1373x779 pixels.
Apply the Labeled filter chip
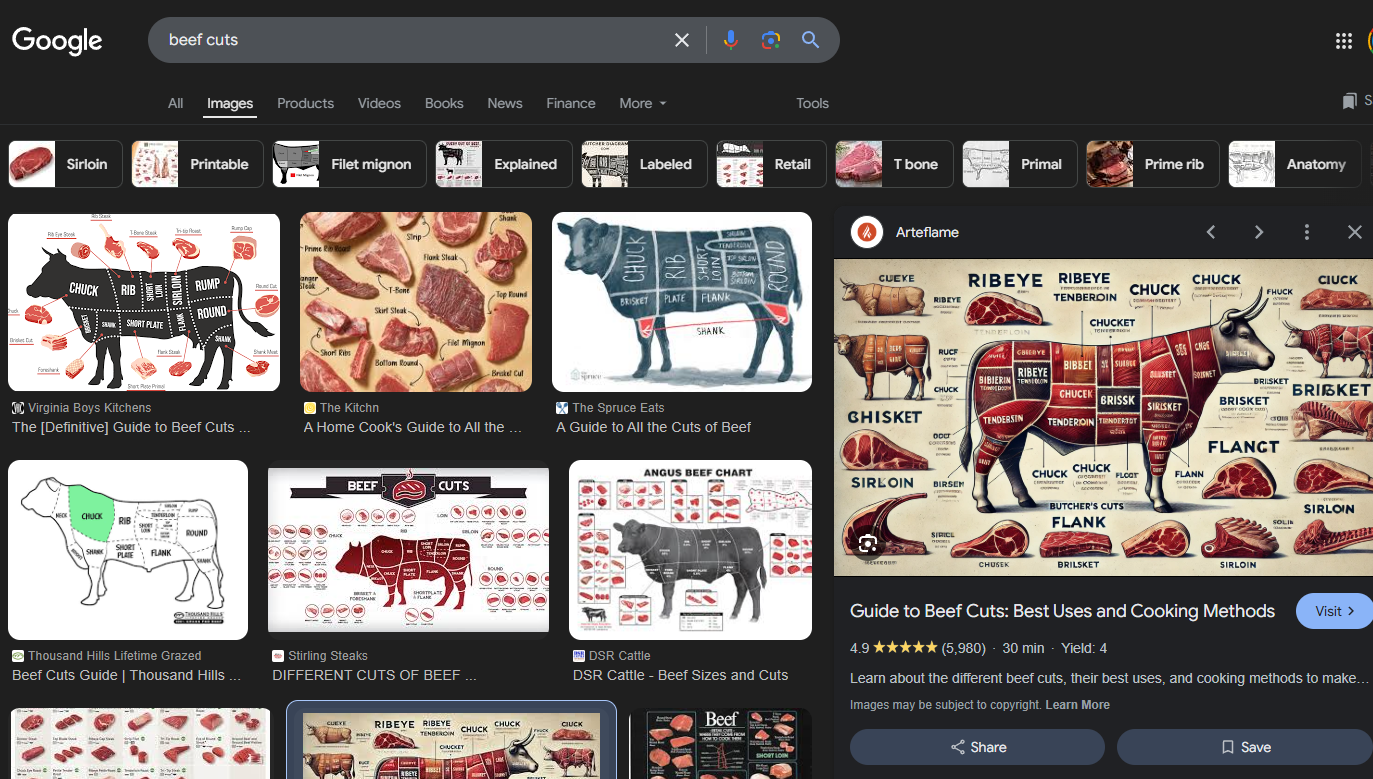coord(644,164)
